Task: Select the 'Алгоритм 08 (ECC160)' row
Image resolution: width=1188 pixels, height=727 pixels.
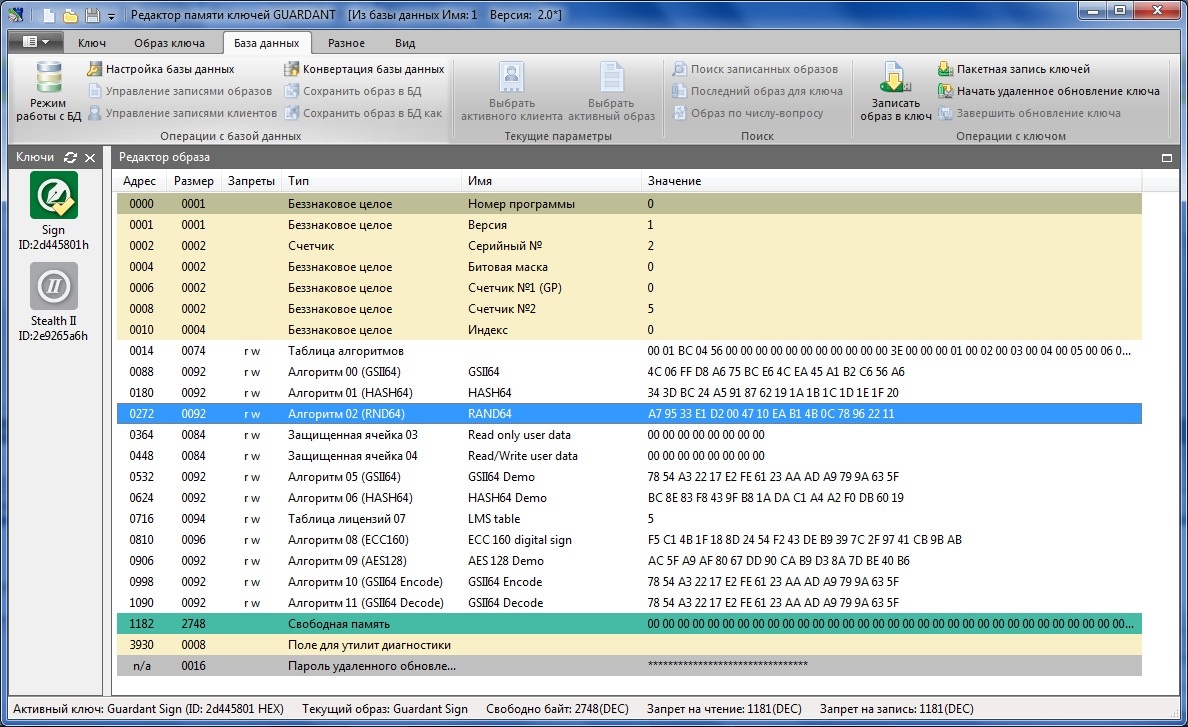Action: (x=348, y=540)
